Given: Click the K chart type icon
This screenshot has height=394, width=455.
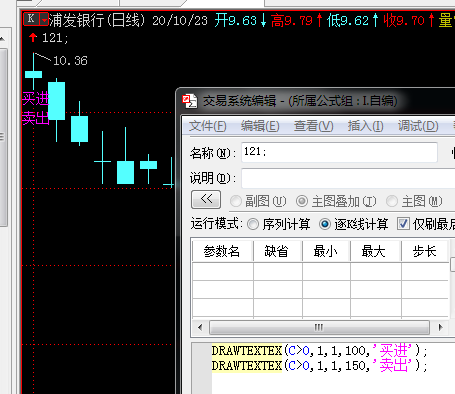Looking at the screenshot, I should tap(32, 19).
